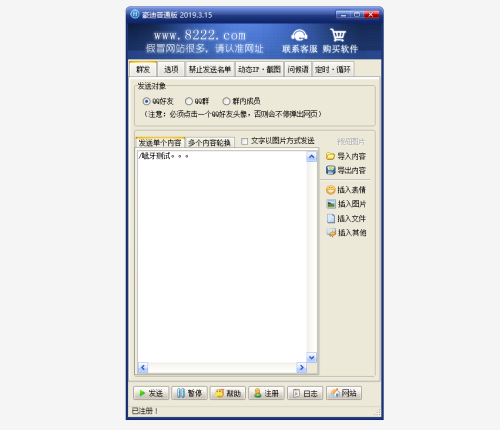
Task: Click the 预览图片 preview label
Action: (351, 142)
